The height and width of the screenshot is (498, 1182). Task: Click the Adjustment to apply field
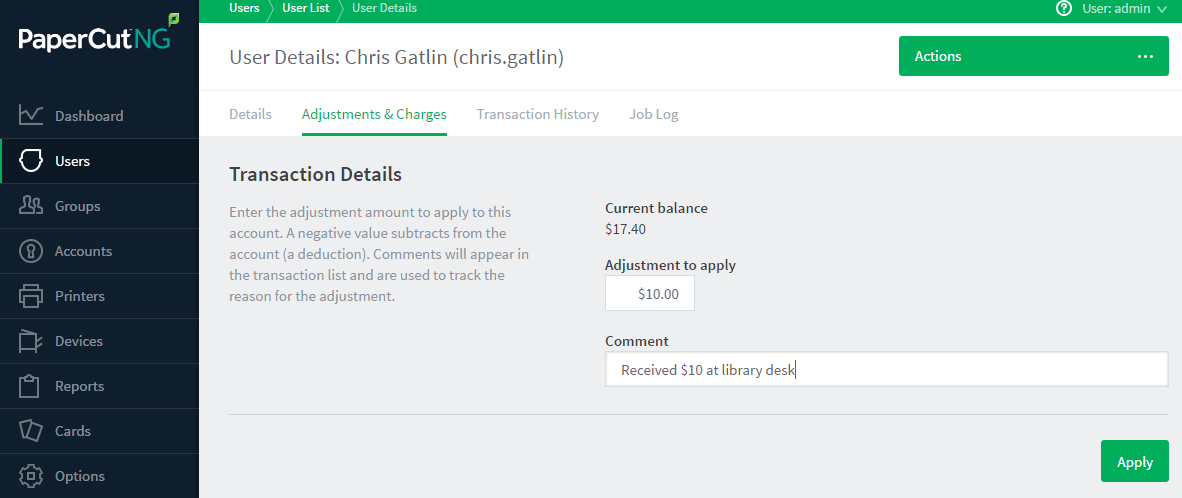pos(650,294)
